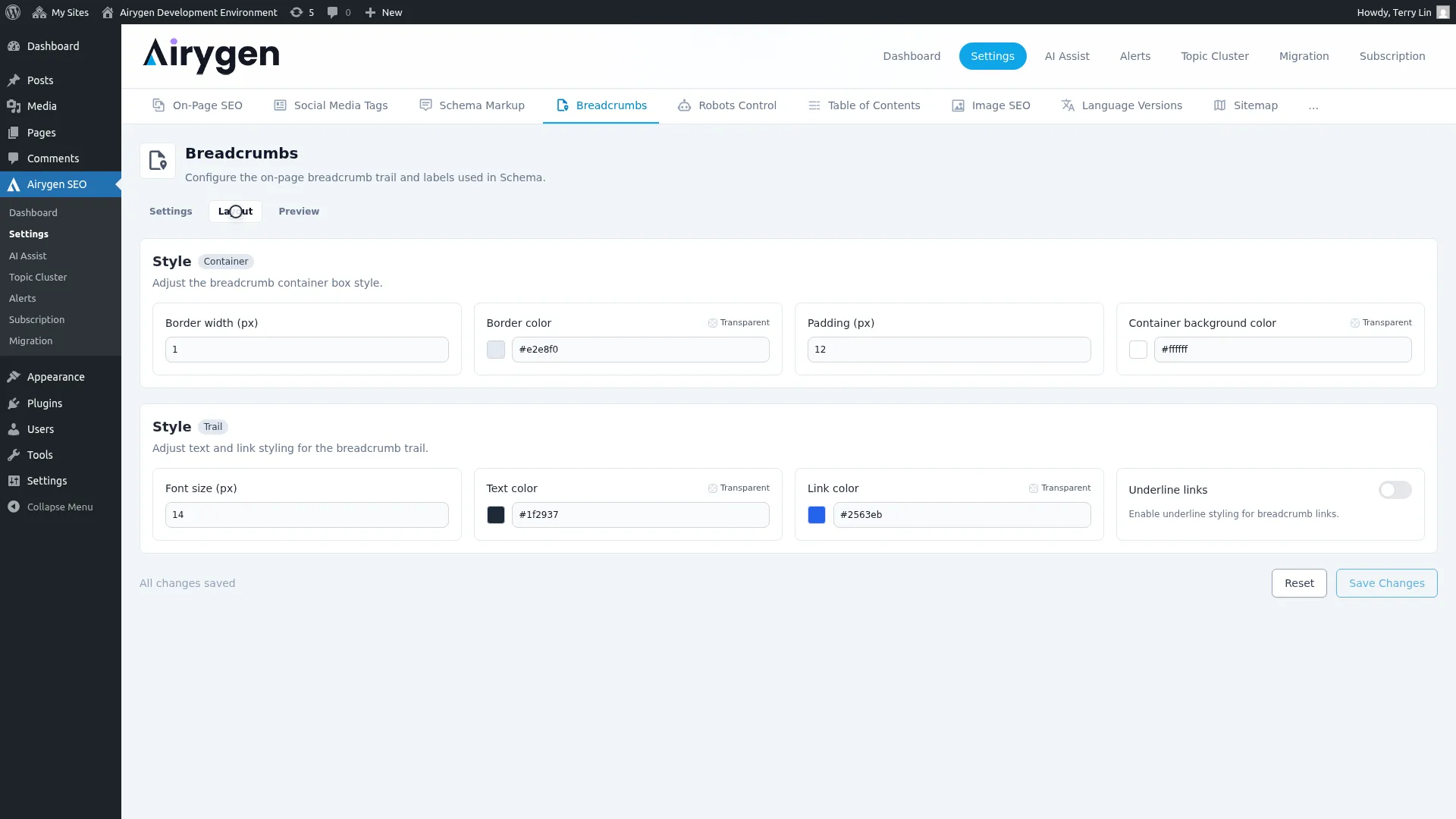Click the Robots Control robot icon
1456x819 pixels.
(684, 105)
